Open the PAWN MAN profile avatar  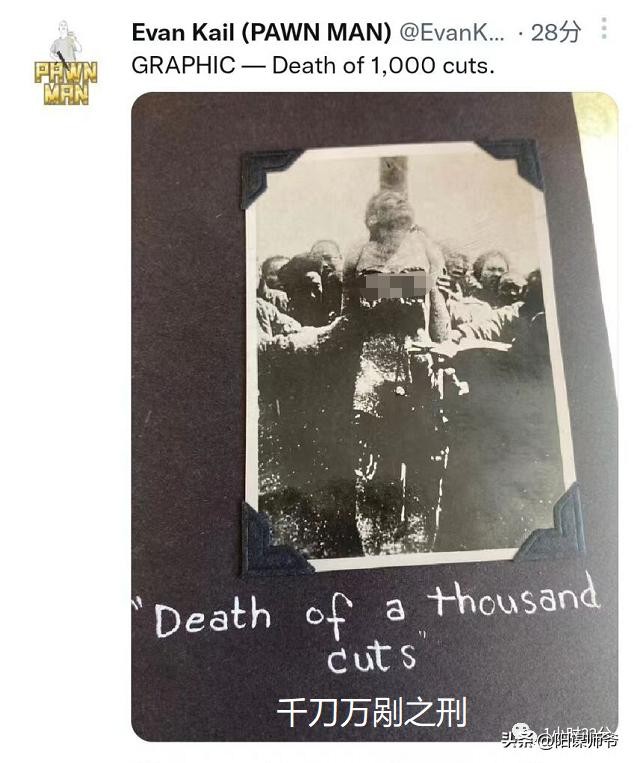click(66, 63)
